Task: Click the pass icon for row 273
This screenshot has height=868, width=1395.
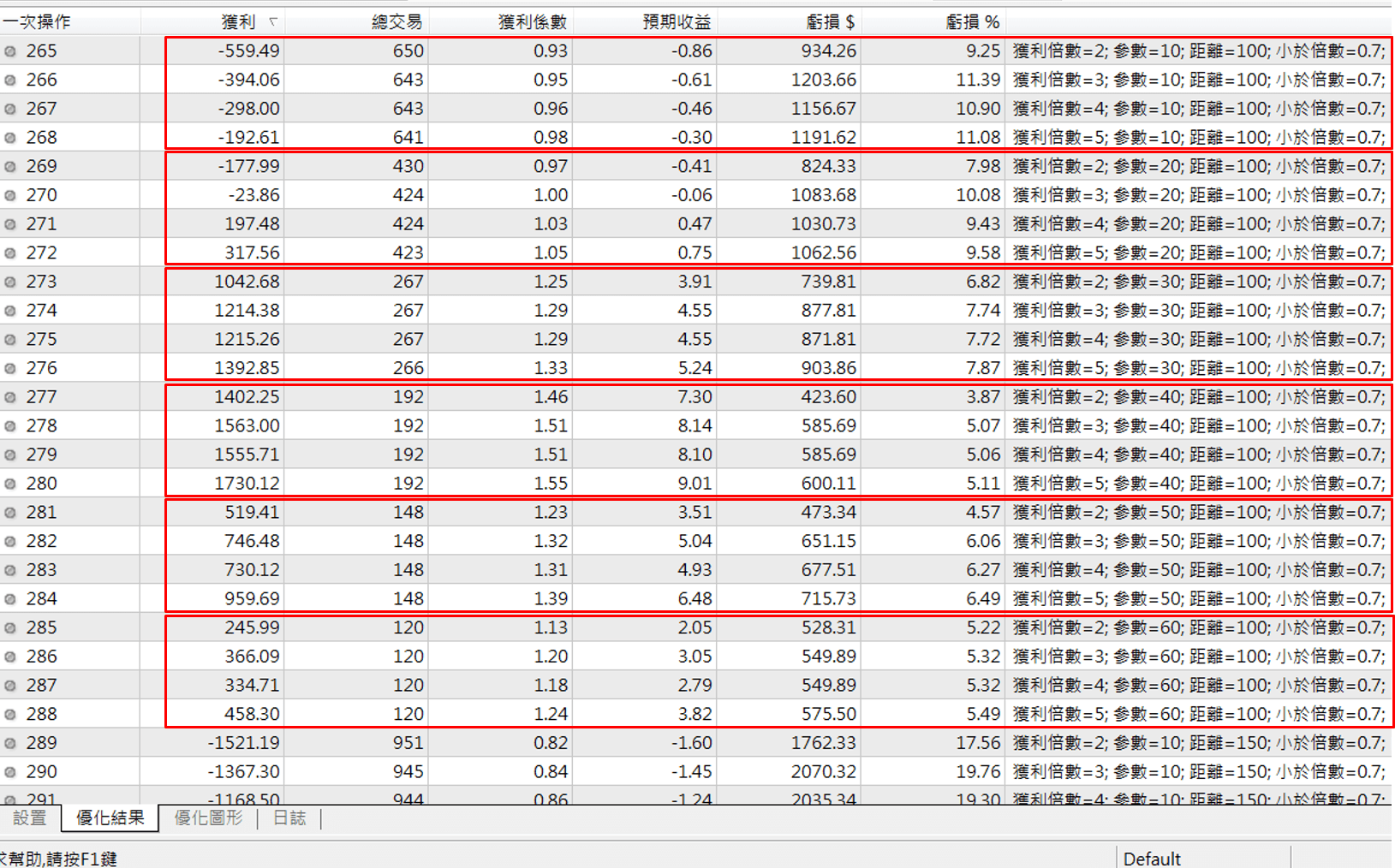Action: (10, 282)
